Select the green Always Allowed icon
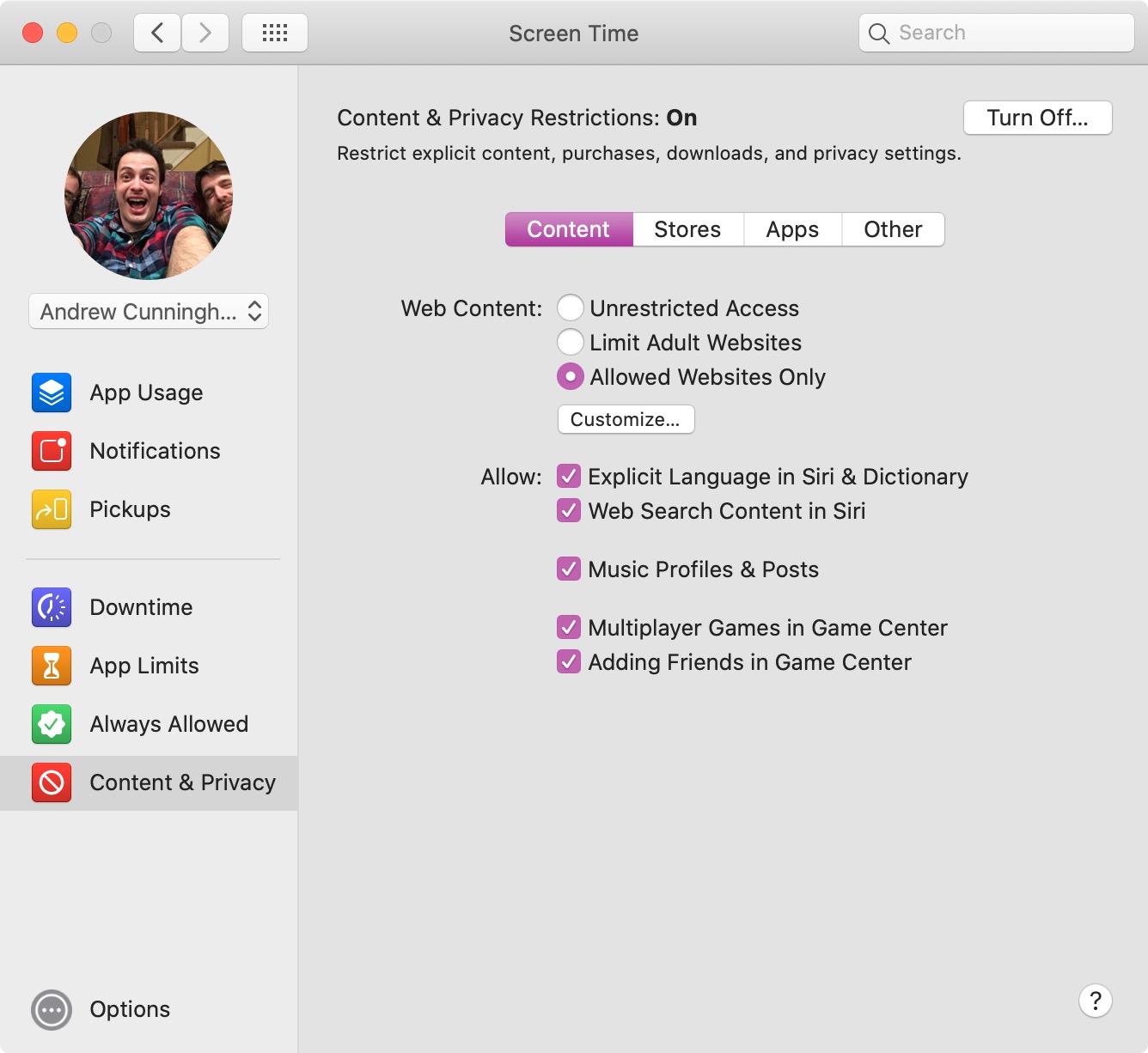Viewport: 1148px width, 1053px height. coord(52,724)
